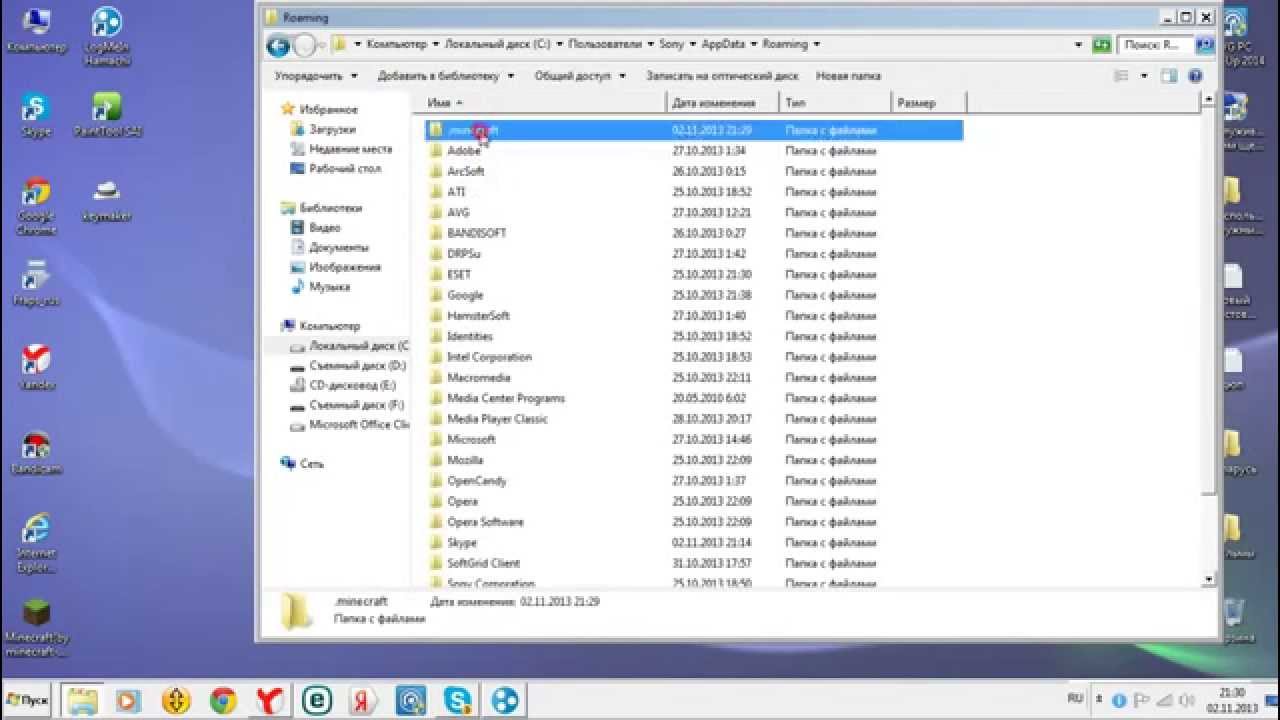Image resolution: width=1280 pixels, height=720 pixels.
Task: Select the Adobe folder
Action: tap(464, 151)
